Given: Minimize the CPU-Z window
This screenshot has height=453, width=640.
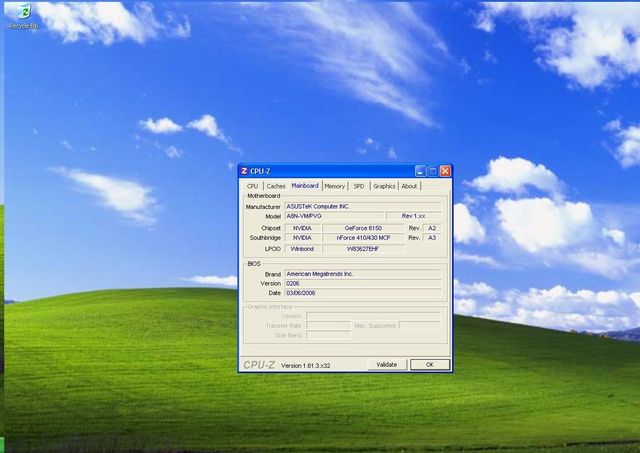Looking at the screenshot, I should [x=420, y=171].
